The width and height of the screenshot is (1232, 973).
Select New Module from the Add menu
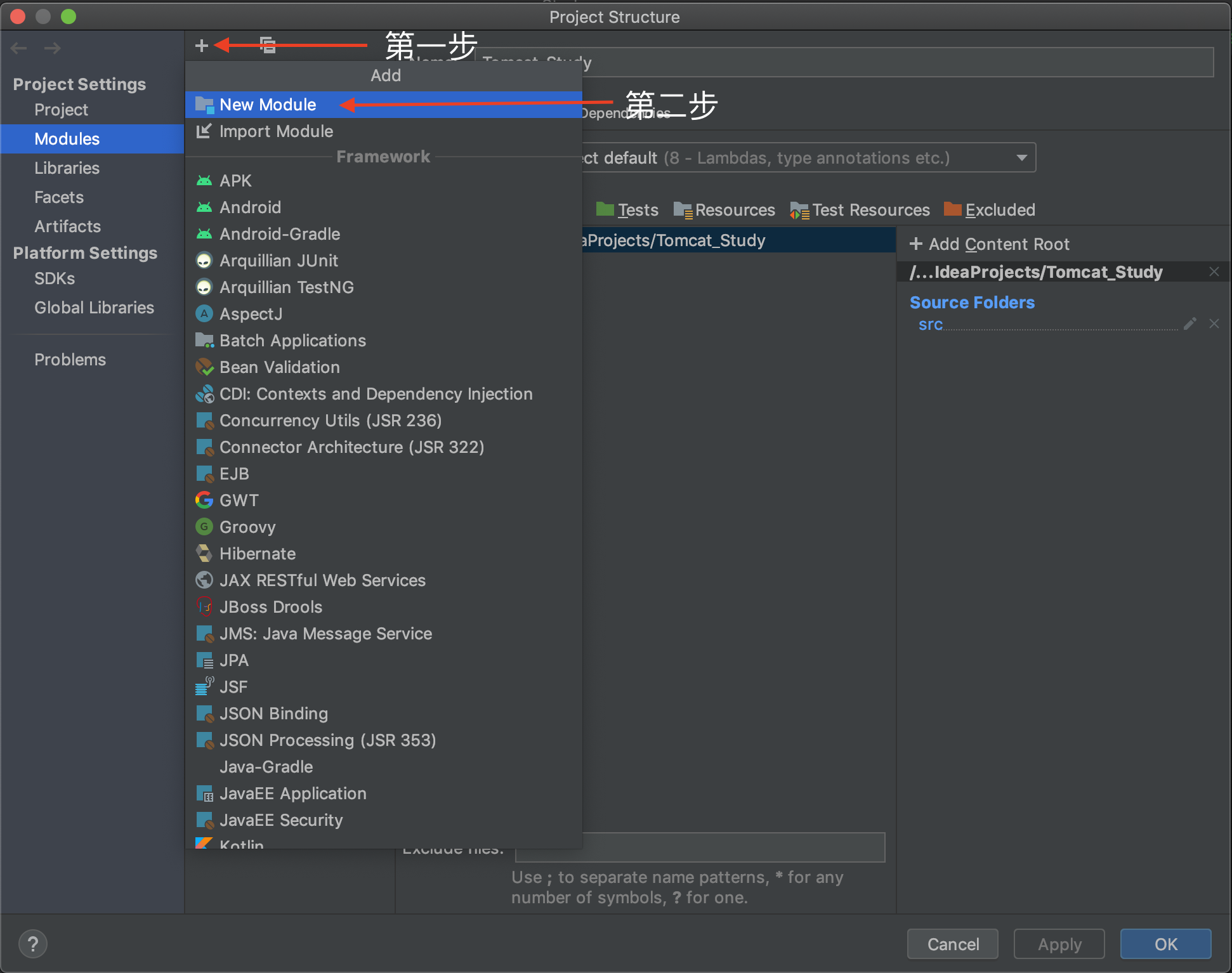(x=268, y=105)
